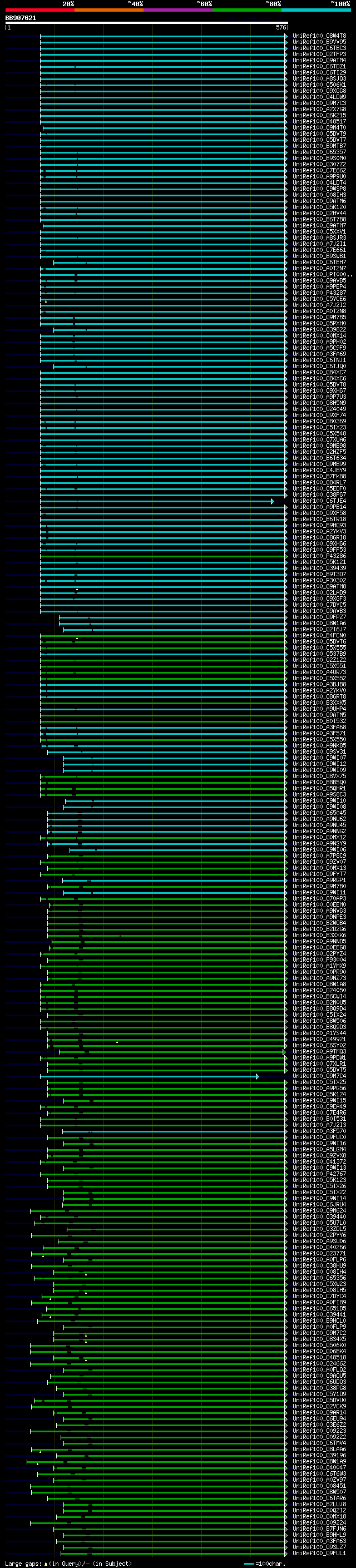Open the UniRef100_Q8W4T8 hit
The image size is (356, 1568).
coord(319,36)
